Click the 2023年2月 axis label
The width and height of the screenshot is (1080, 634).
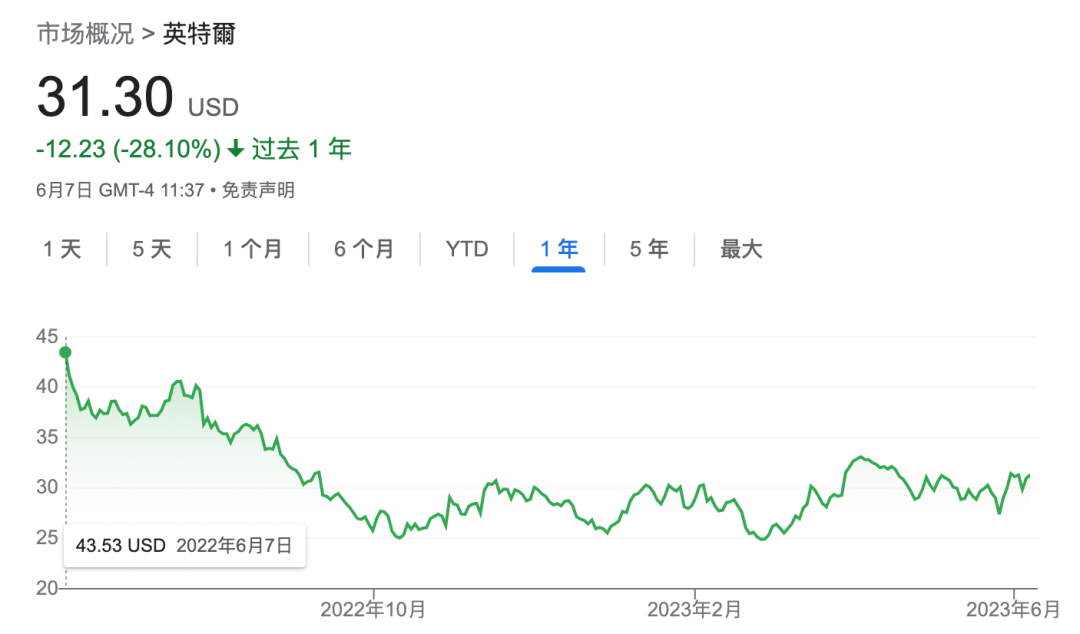(x=694, y=609)
